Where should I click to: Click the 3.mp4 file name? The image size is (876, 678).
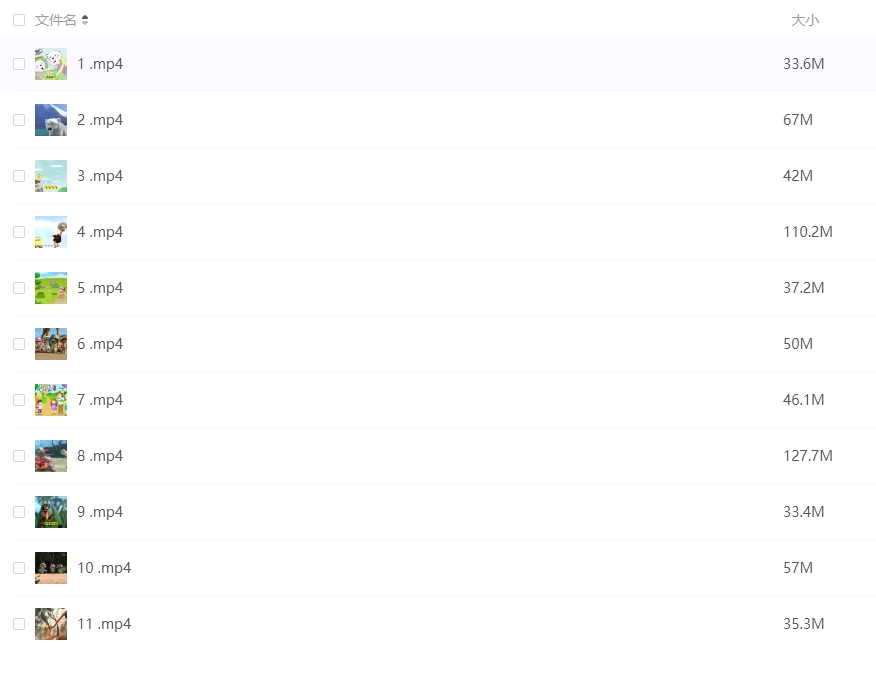100,176
